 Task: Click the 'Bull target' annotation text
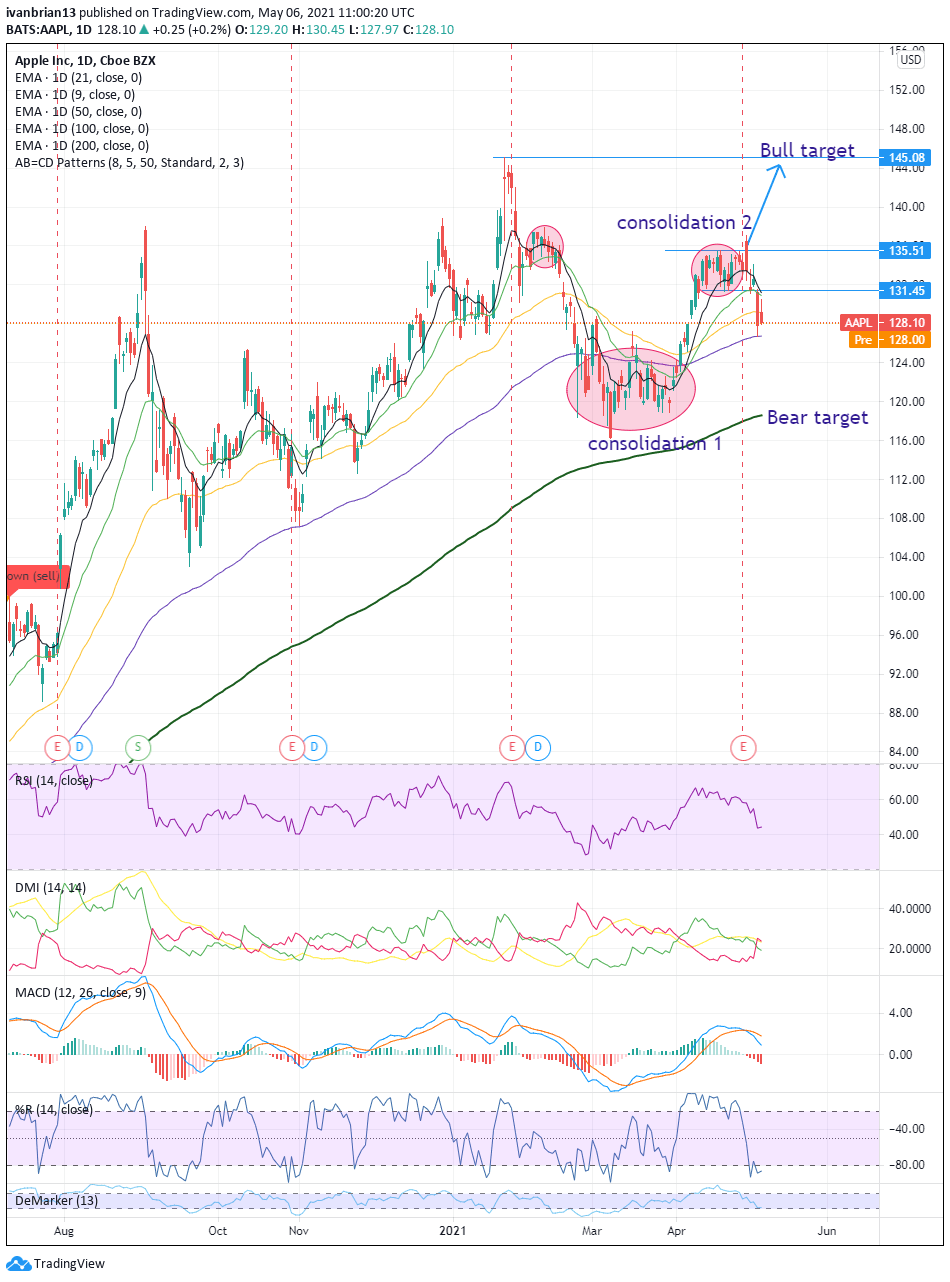pos(807,151)
